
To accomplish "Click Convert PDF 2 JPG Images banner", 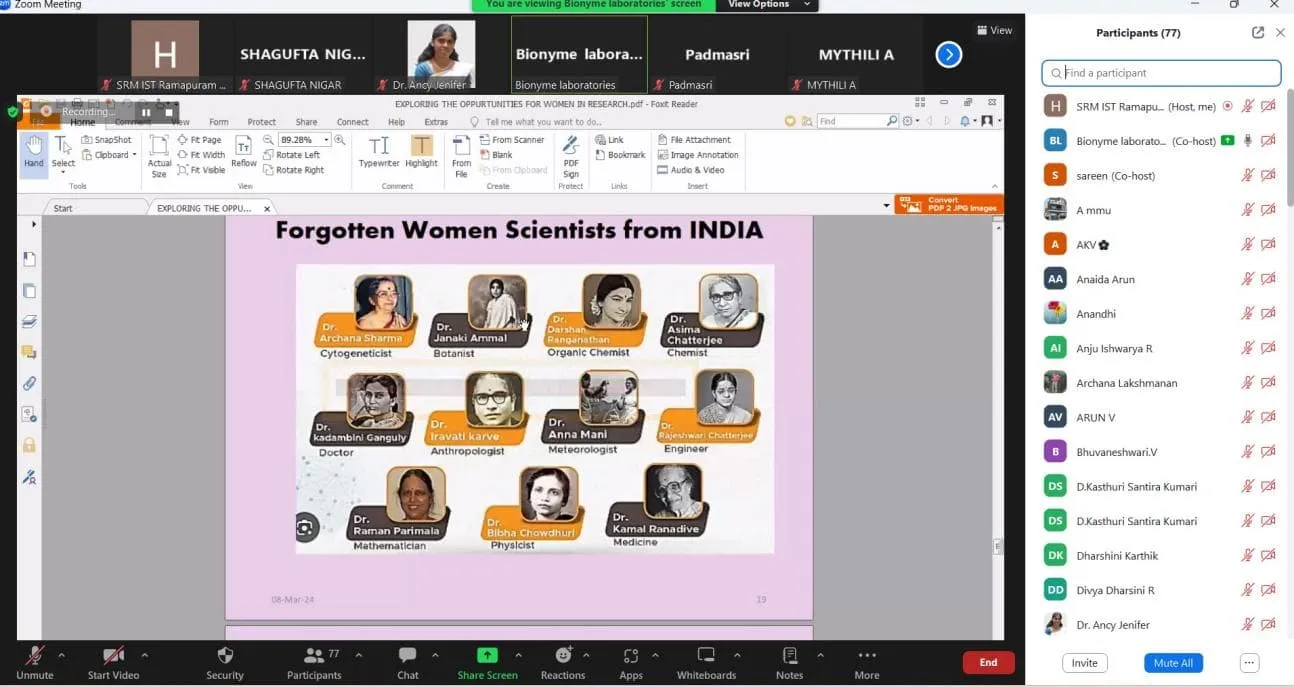I will click(948, 204).
